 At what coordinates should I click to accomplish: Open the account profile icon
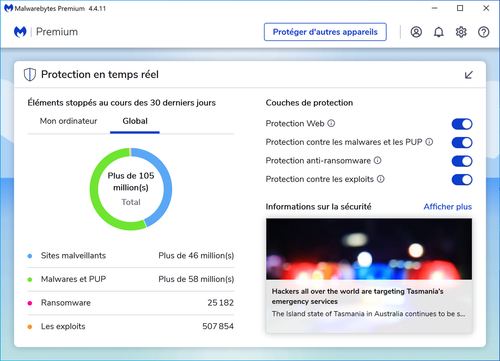point(416,32)
